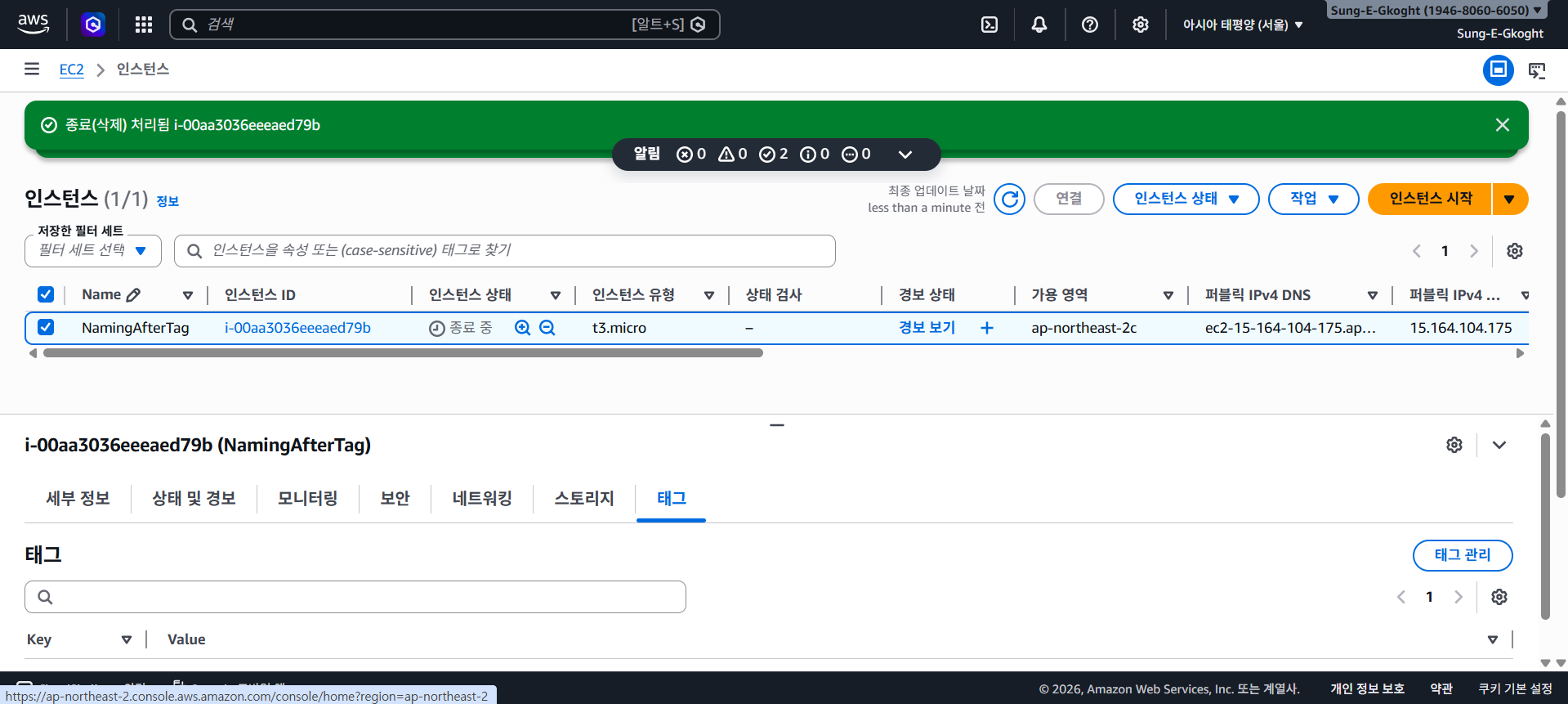Focus the AWS top search box

click(x=444, y=25)
